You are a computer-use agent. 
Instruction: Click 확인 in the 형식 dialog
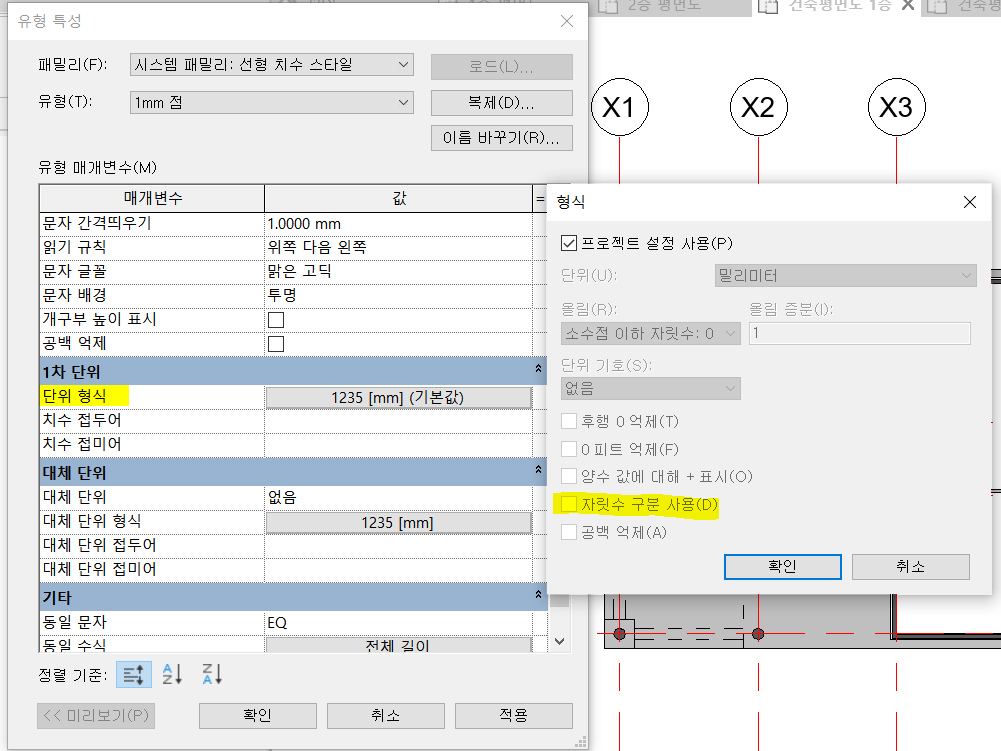782,566
